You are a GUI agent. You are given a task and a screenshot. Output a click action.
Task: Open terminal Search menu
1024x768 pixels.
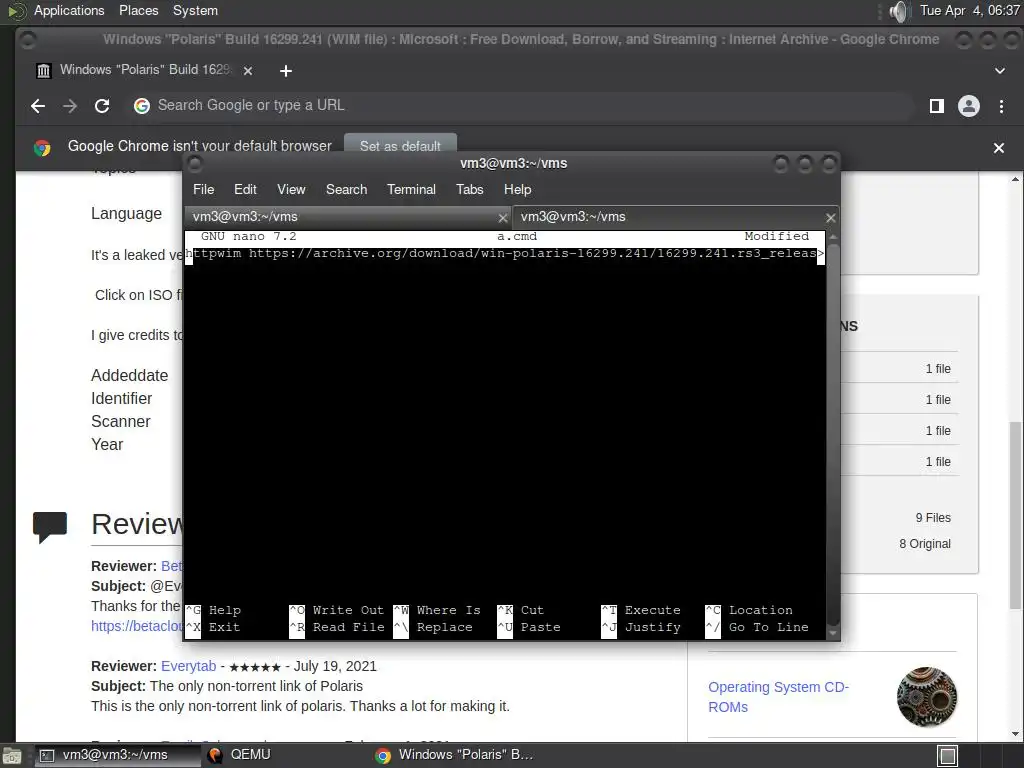346,189
